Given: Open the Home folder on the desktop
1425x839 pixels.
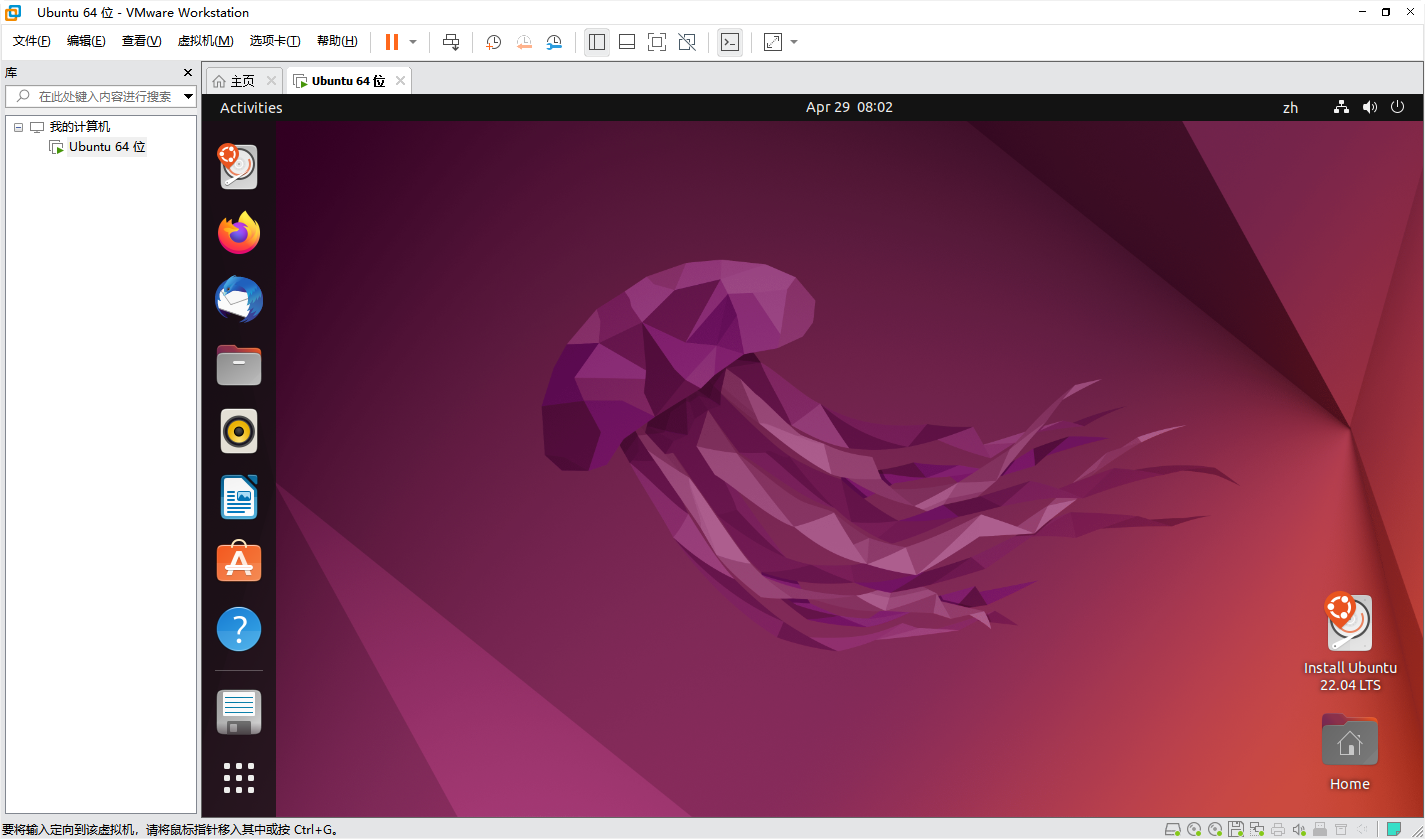Looking at the screenshot, I should tap(1350, 752).
